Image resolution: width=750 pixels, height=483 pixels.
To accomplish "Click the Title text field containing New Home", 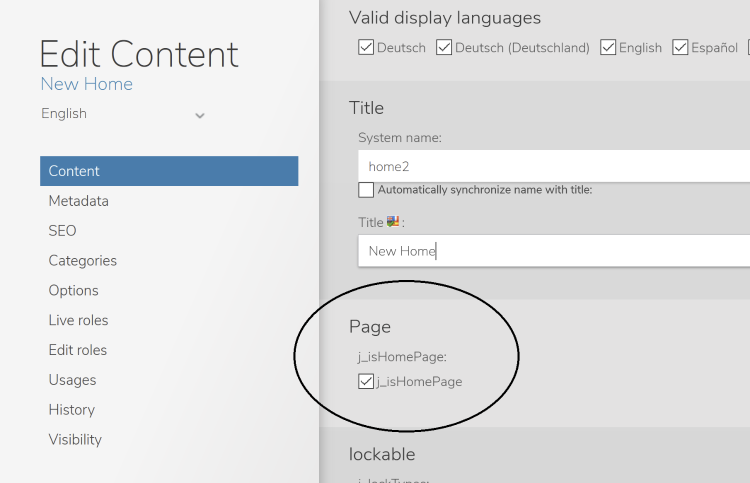I will [554, 251].
